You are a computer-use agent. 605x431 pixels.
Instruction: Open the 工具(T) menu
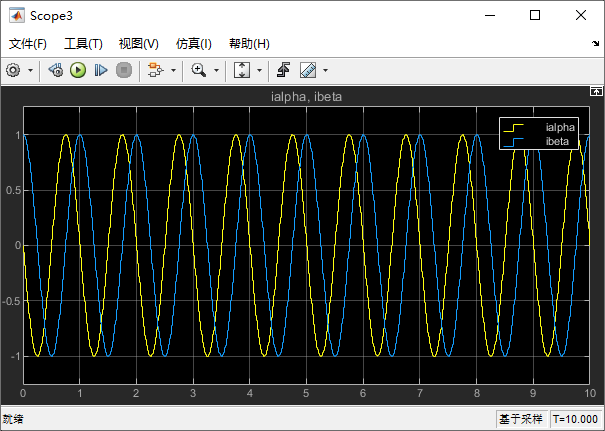[x=83, y=44]
